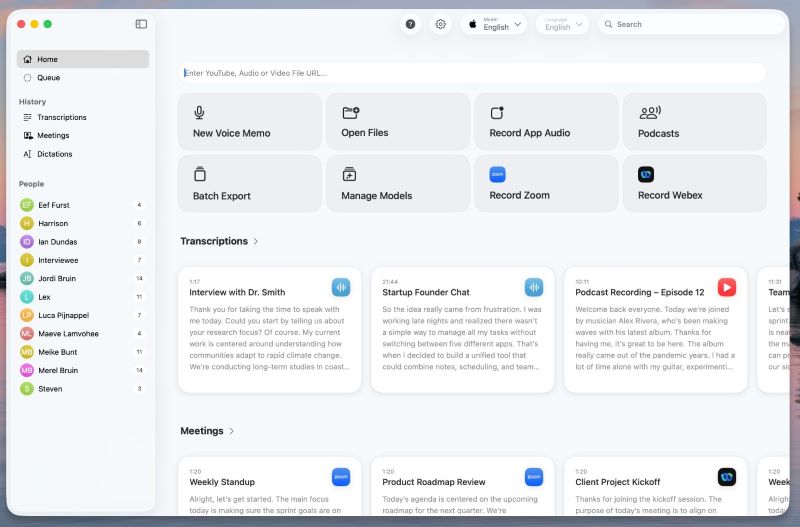
Task: Click the Webex logo on Record Webex
Action: (x=646, y=174)
